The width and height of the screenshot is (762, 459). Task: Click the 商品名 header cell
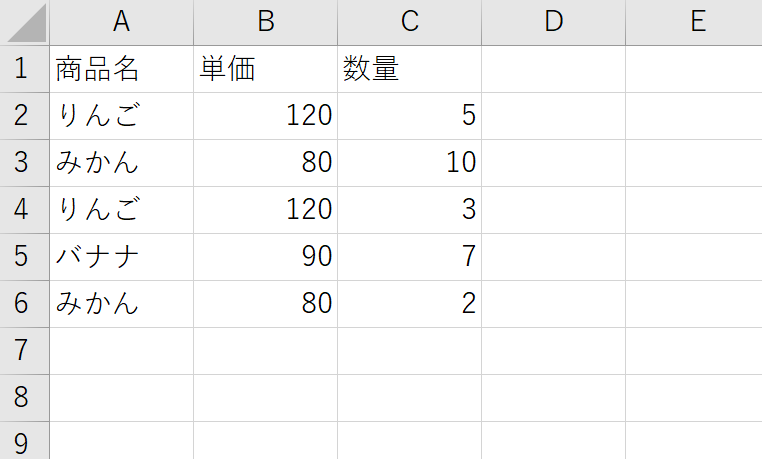(121, 69)
